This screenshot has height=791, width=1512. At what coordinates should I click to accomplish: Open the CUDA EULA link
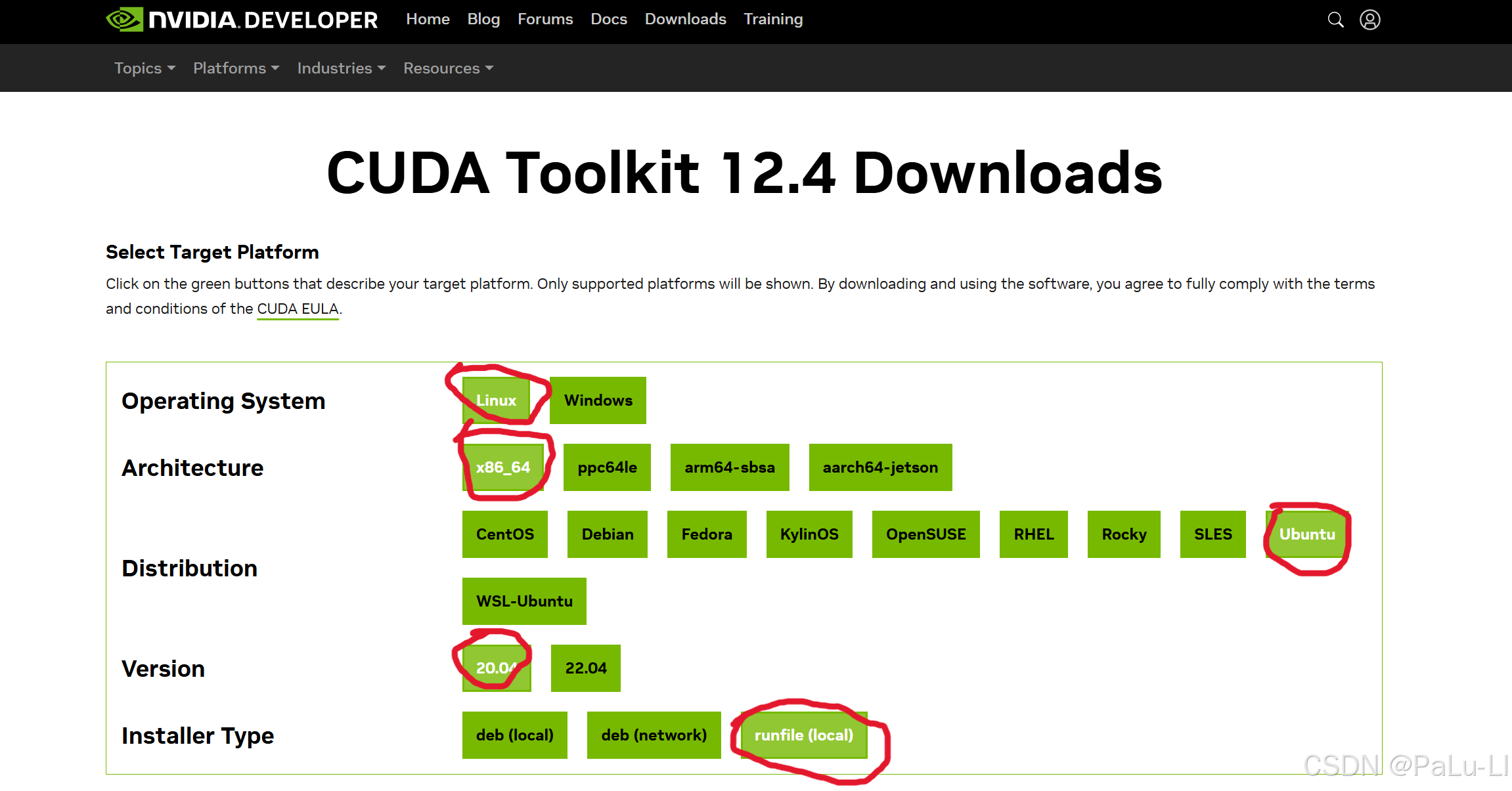pyautogui.click(x=298, y=309)
